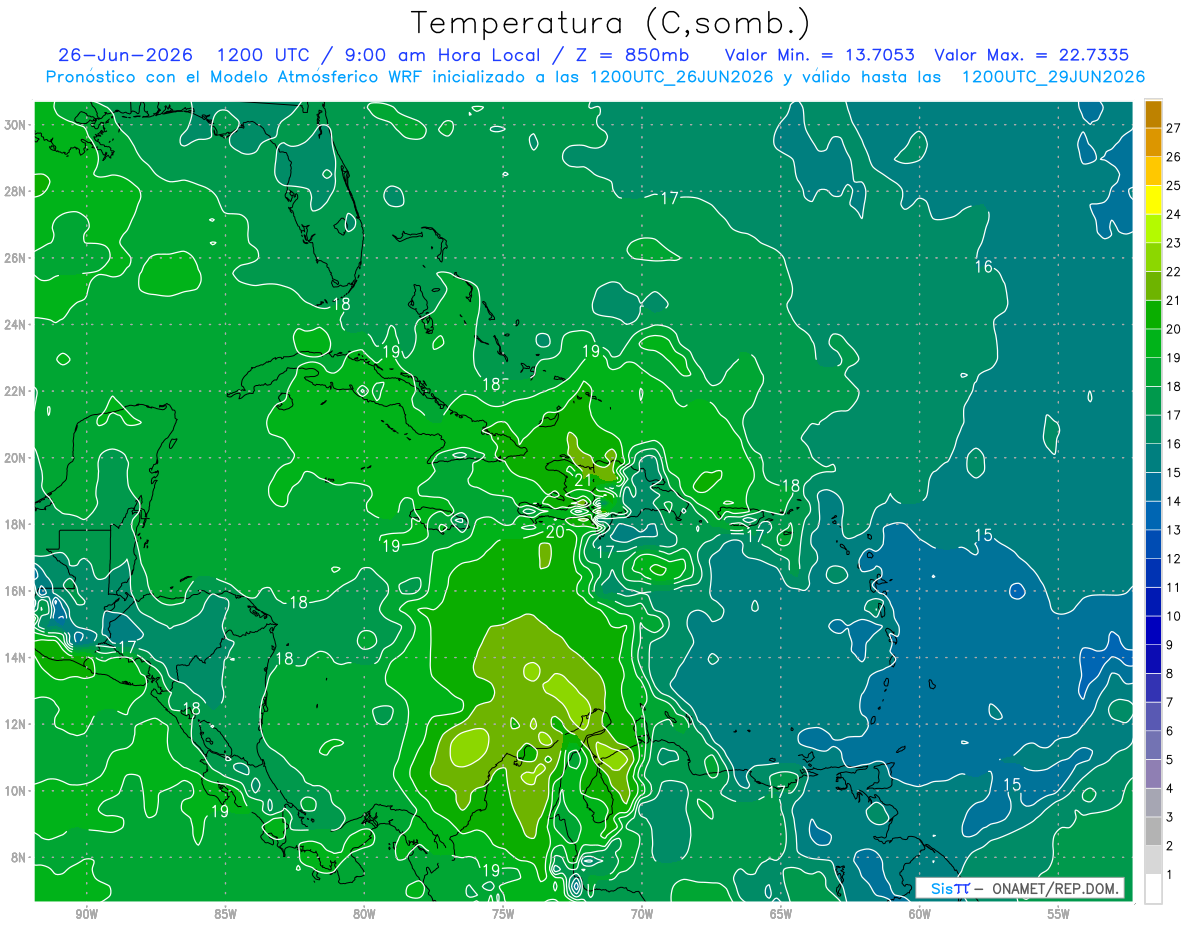
Task: Click the 28N latitude label
Action: tap(17, 191)
